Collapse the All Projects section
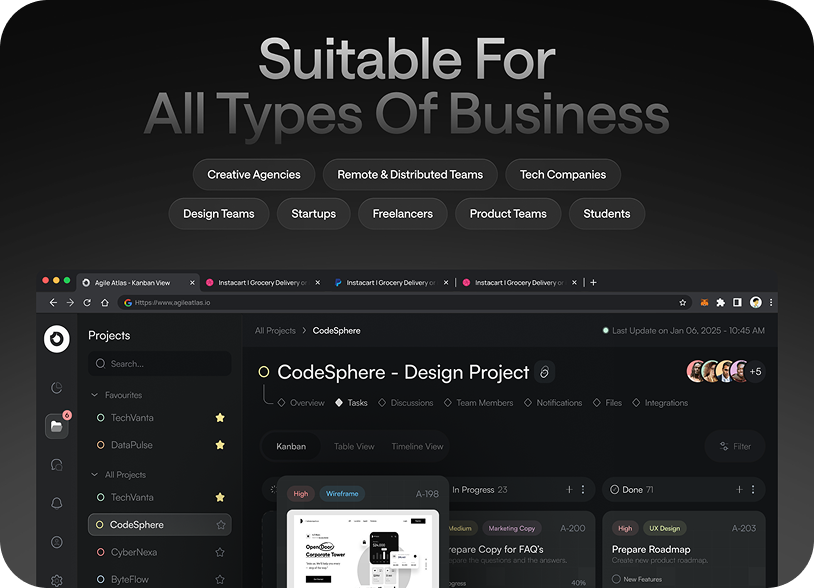The width and height of the screenshot is (814, 588). [x=94, y=474]
